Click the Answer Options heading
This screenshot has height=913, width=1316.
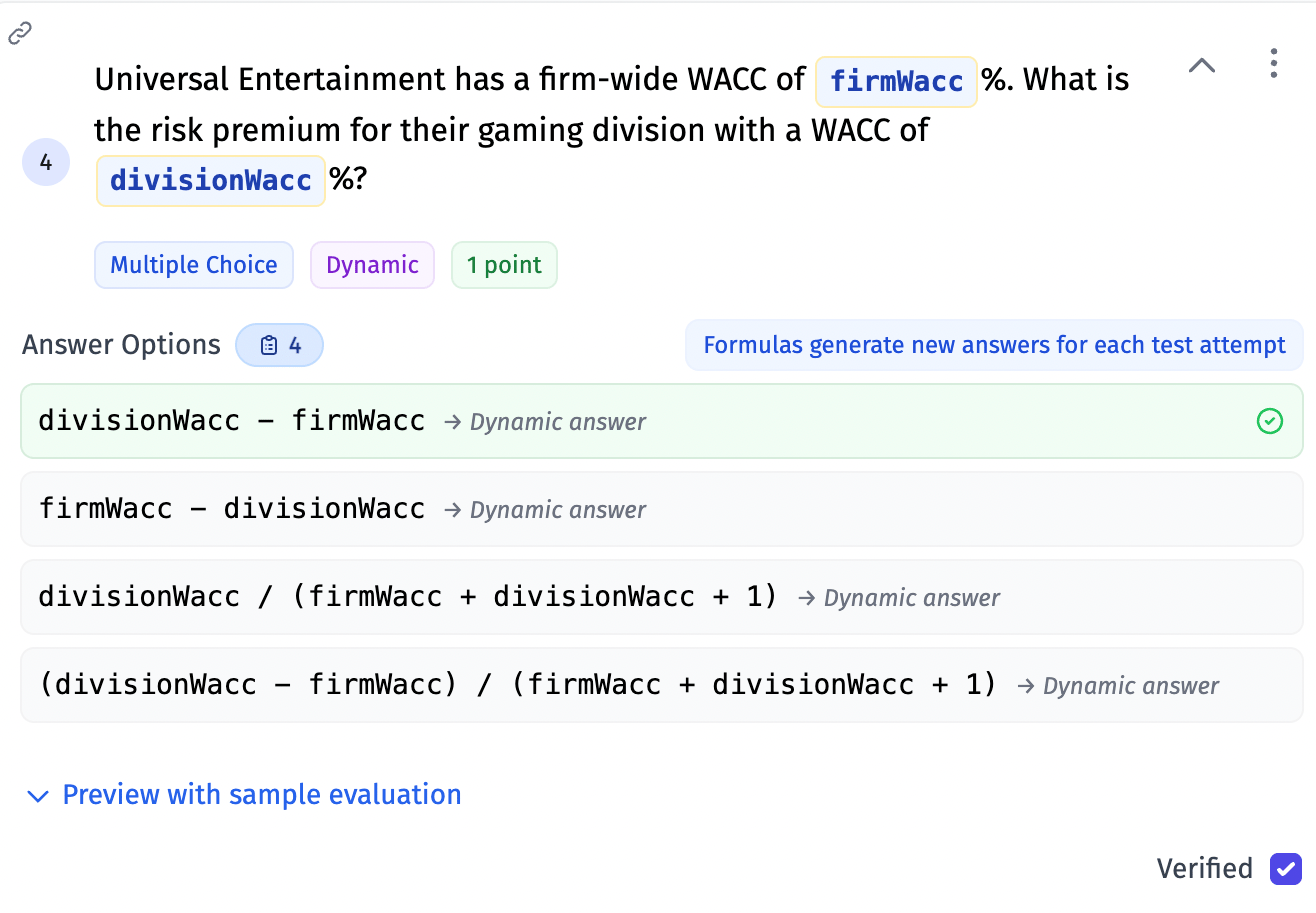pos(121,345)
